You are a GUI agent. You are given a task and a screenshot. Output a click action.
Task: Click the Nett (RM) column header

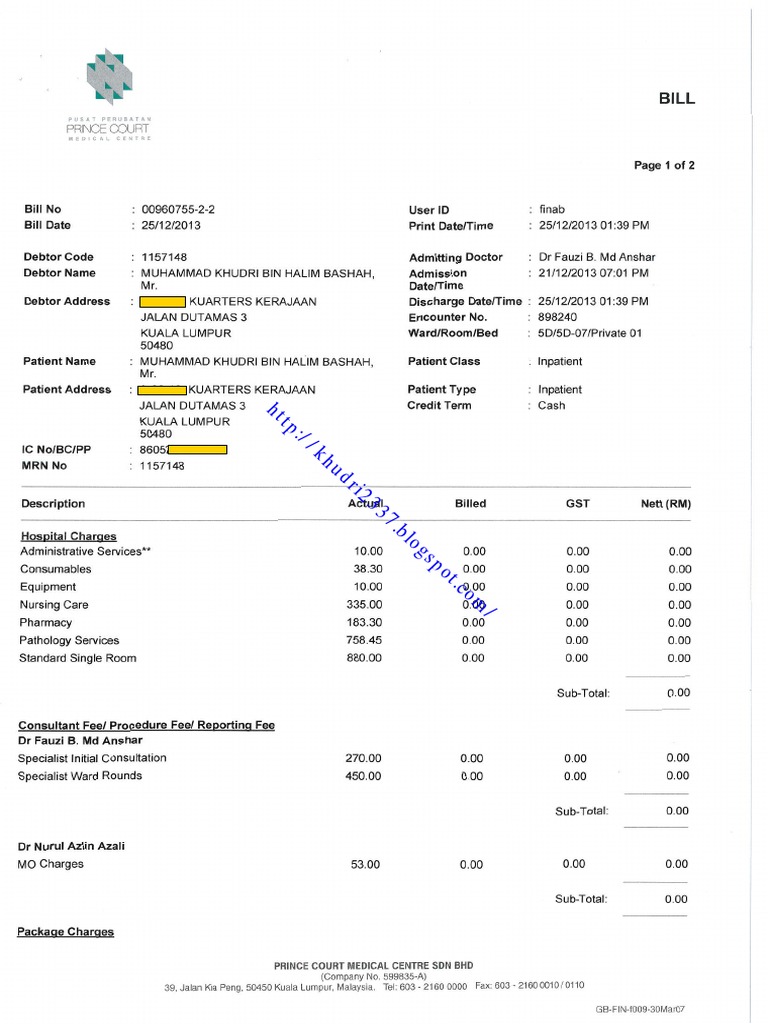coord(665,504)
